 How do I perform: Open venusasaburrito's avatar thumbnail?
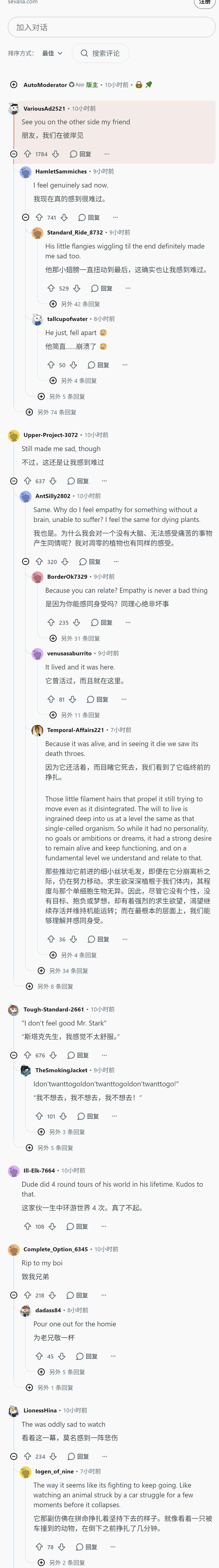coord(37,653)
